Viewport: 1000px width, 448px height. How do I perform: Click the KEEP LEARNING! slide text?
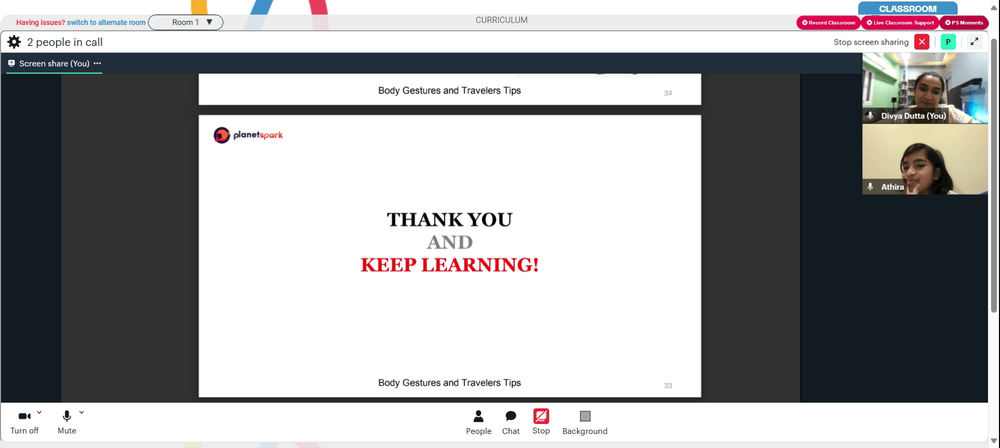450,265
